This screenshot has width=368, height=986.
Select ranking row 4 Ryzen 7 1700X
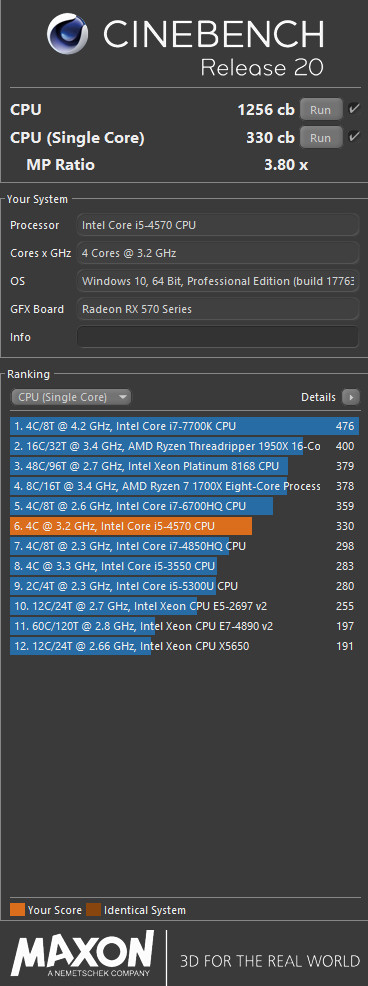pyautogui.click(x=184, y=486)
